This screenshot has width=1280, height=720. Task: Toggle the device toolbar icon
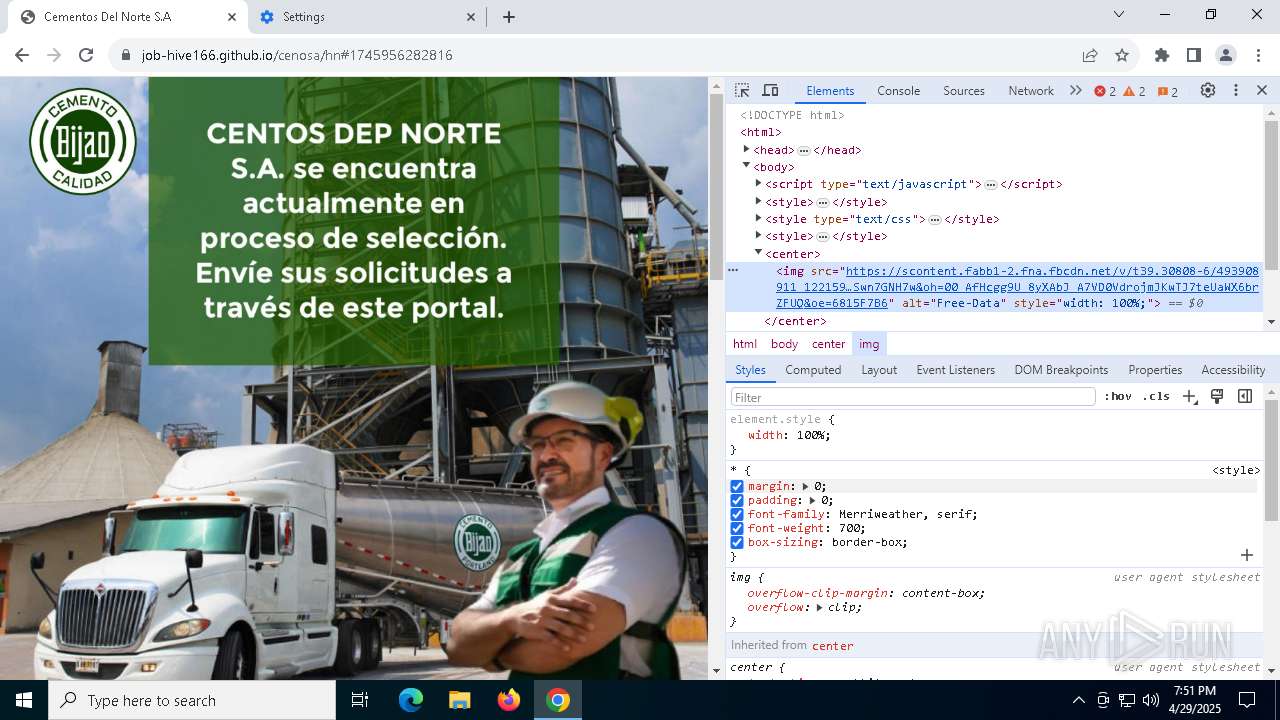tap(770, 90)
